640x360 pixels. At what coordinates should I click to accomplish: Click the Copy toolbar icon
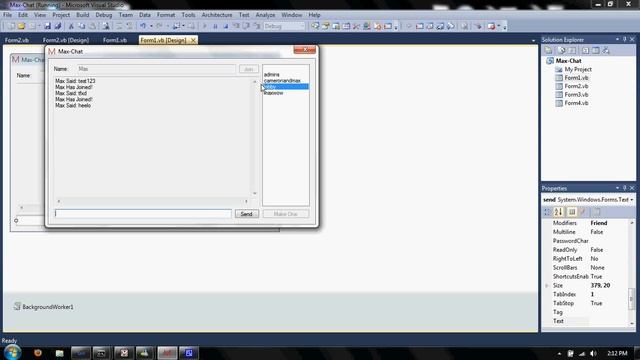point(82,26)
